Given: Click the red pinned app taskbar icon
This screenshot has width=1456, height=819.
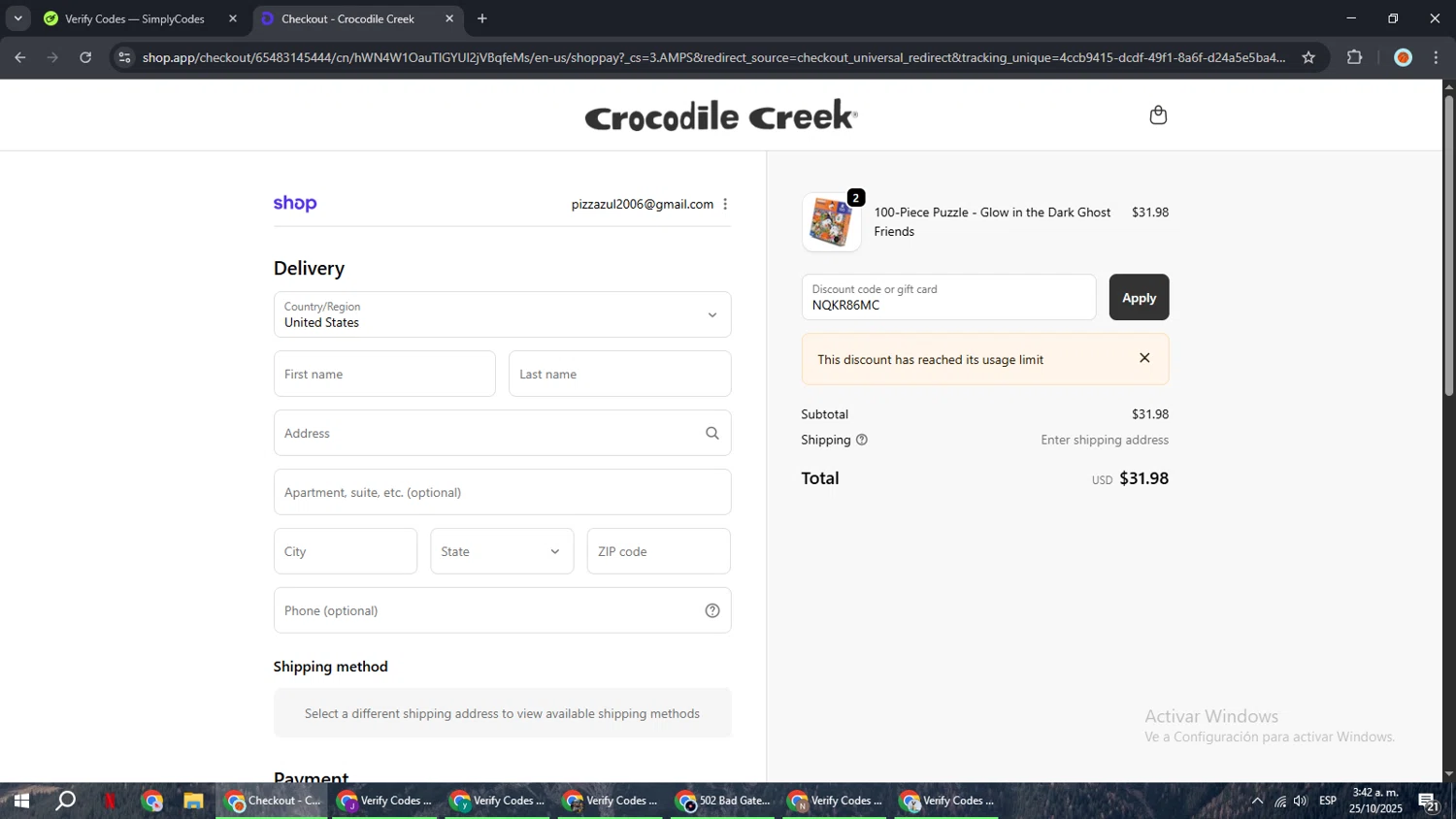Looking at the screenshot, I should click(x=110, y=801).
